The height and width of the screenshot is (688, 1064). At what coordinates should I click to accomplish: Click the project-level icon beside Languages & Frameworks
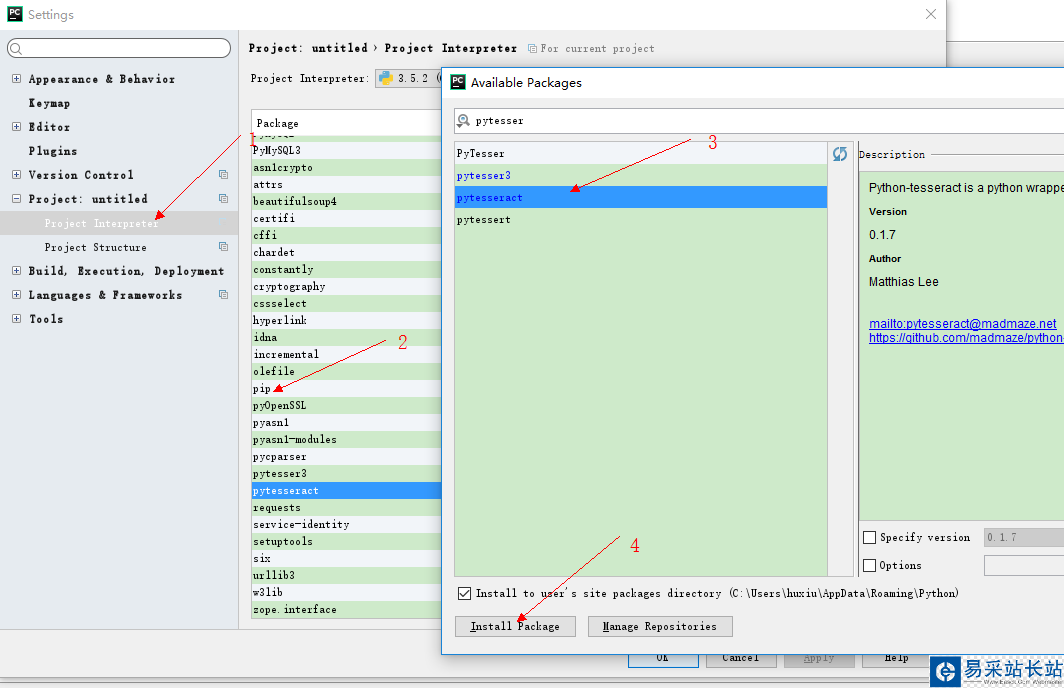(x=223, y=294)
